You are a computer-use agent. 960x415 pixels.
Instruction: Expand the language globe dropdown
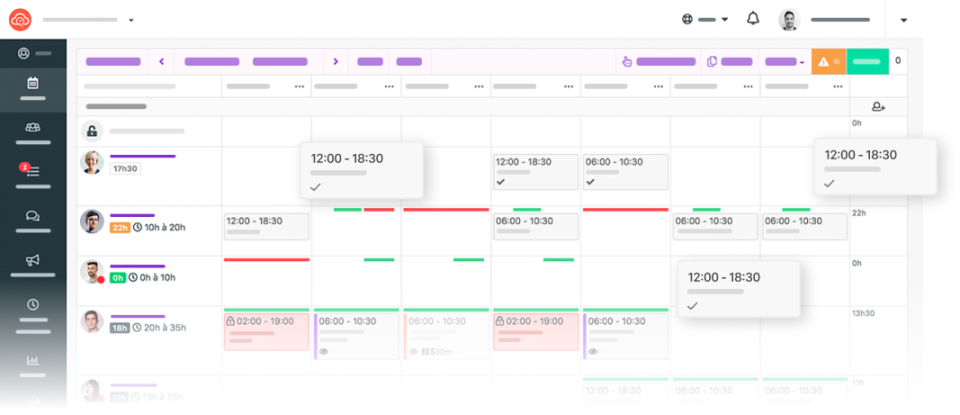(x=705, y=19)
